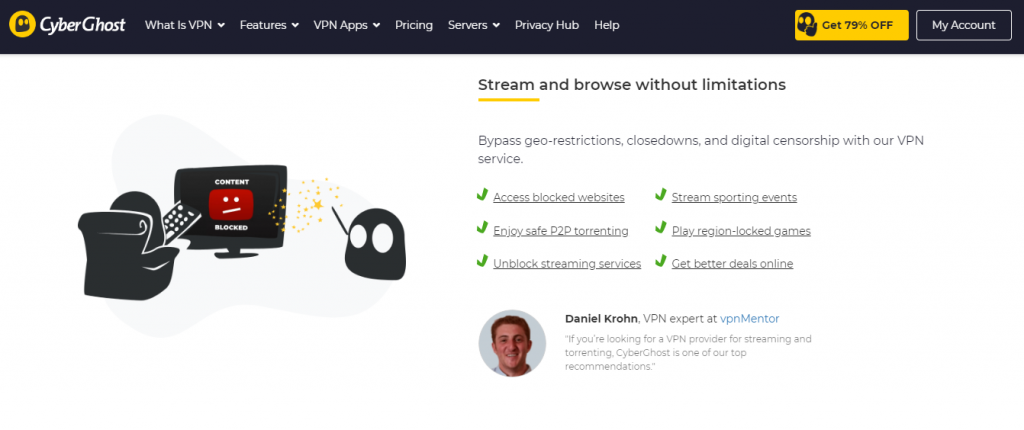Open the Help page
The height and width of the screenshot is (430, 1024).
pos(607,25)
